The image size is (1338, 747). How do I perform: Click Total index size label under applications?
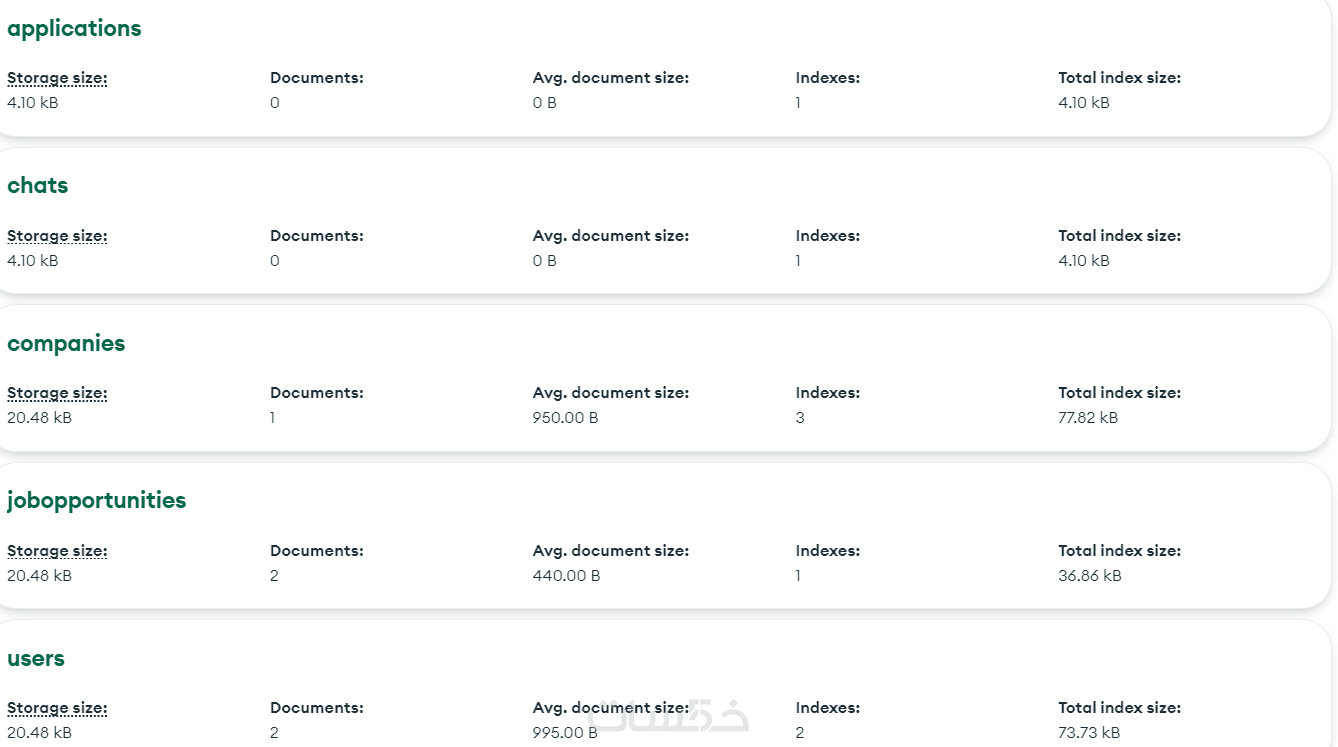(x=1119, y=78)
